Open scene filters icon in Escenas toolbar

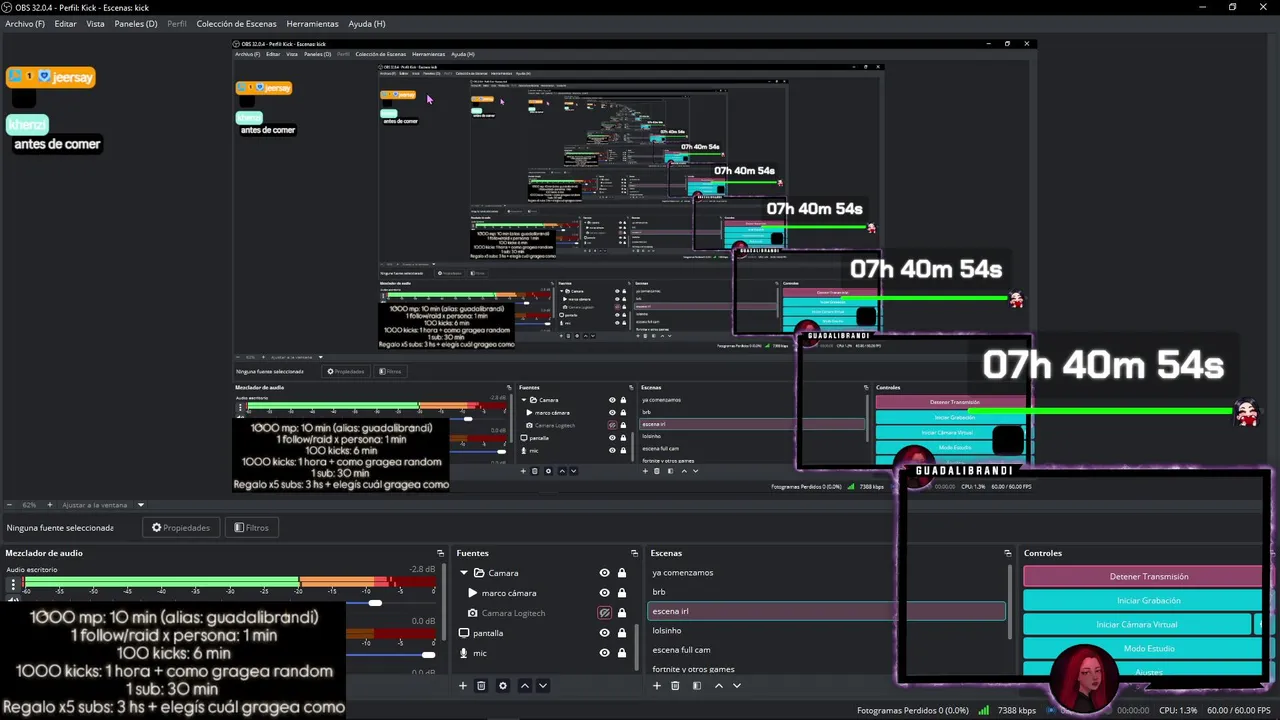(x=696, y=686)
